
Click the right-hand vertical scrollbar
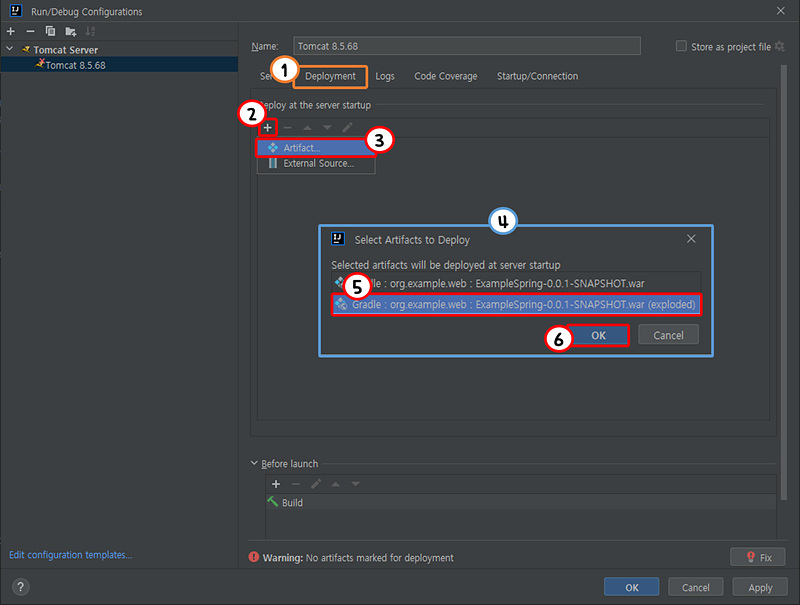pyautogui.click(x=784, y=283)
